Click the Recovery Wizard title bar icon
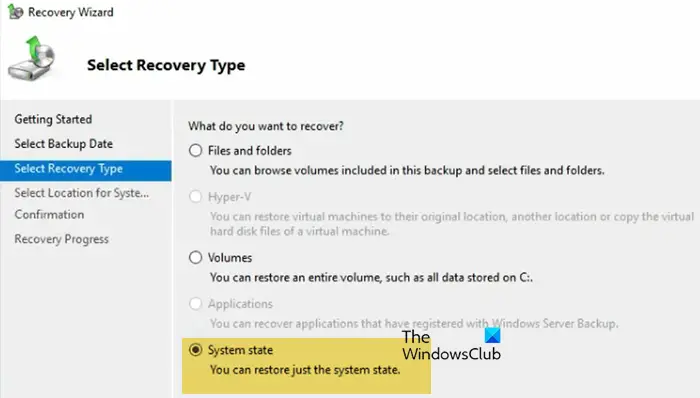 (x=16, y=12)
